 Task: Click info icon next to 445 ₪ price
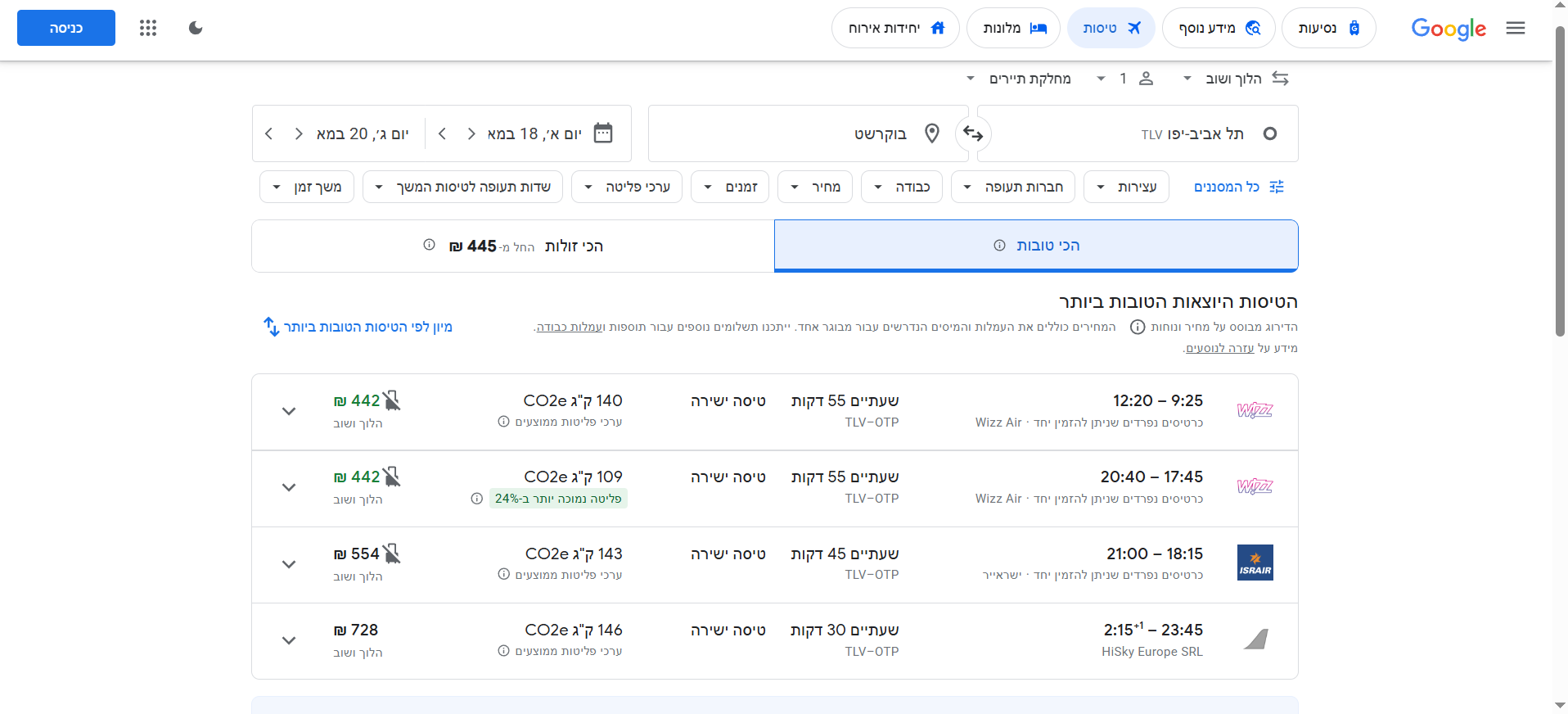[x=429, y=246]
